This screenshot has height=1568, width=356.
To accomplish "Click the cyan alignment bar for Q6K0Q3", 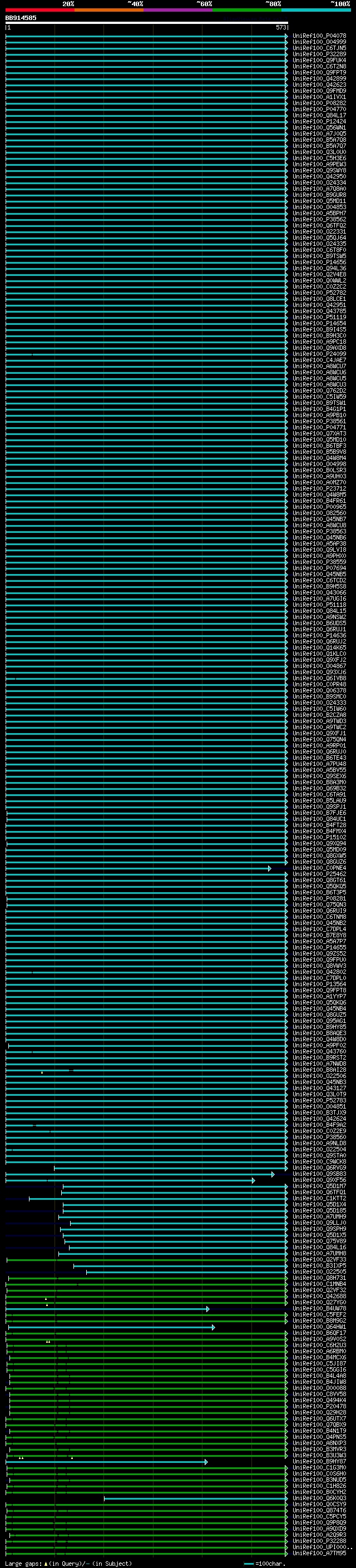I will pyautogui.click(x=195, y=1498).
